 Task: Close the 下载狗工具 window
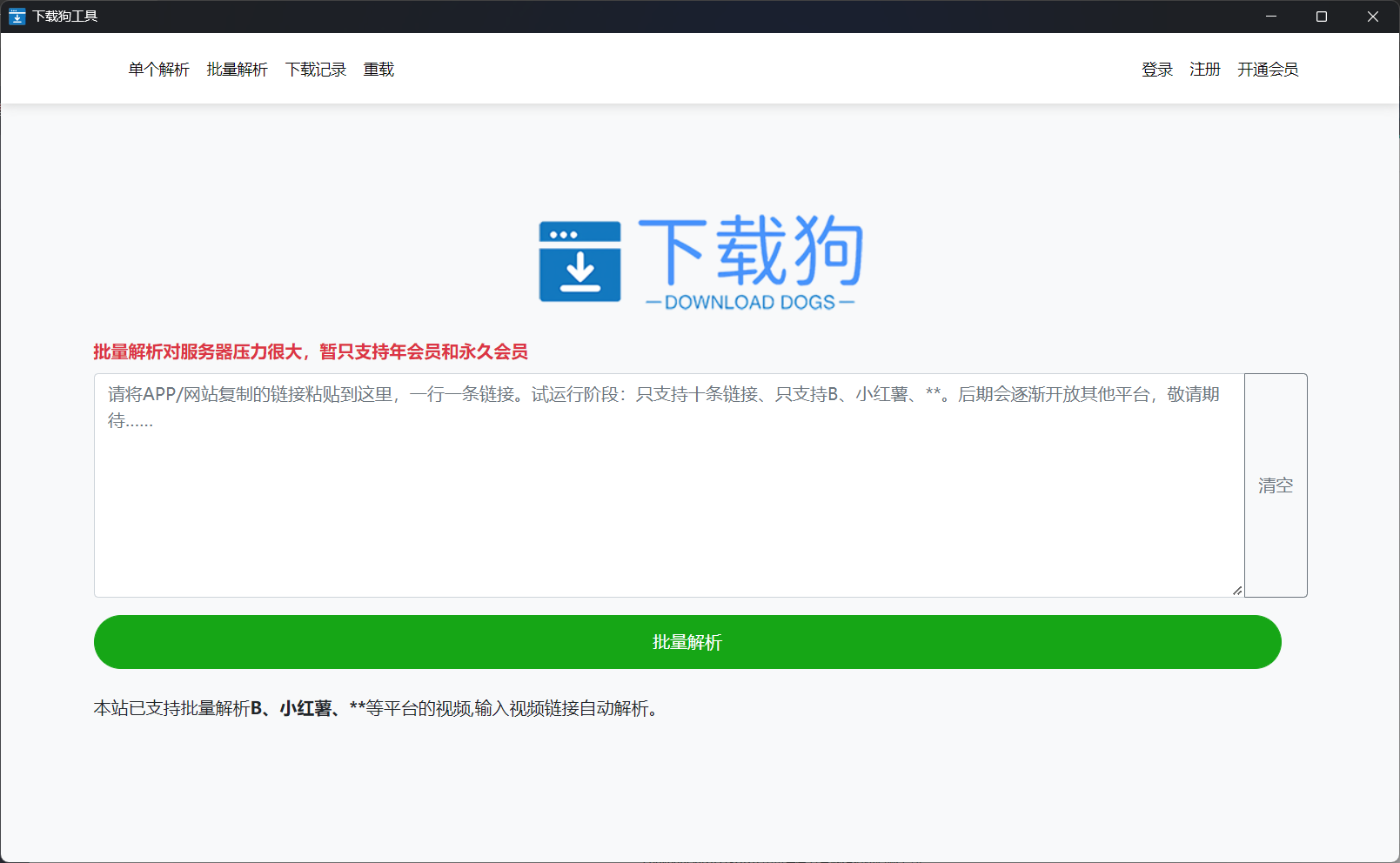click(x=1372, y=16)
